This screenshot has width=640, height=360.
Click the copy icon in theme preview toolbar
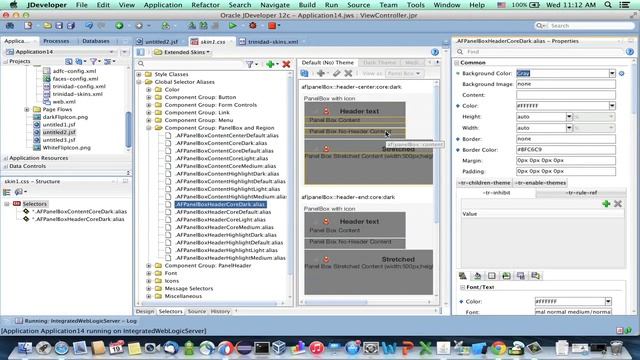pyautogui.click(x=304, y=73)
